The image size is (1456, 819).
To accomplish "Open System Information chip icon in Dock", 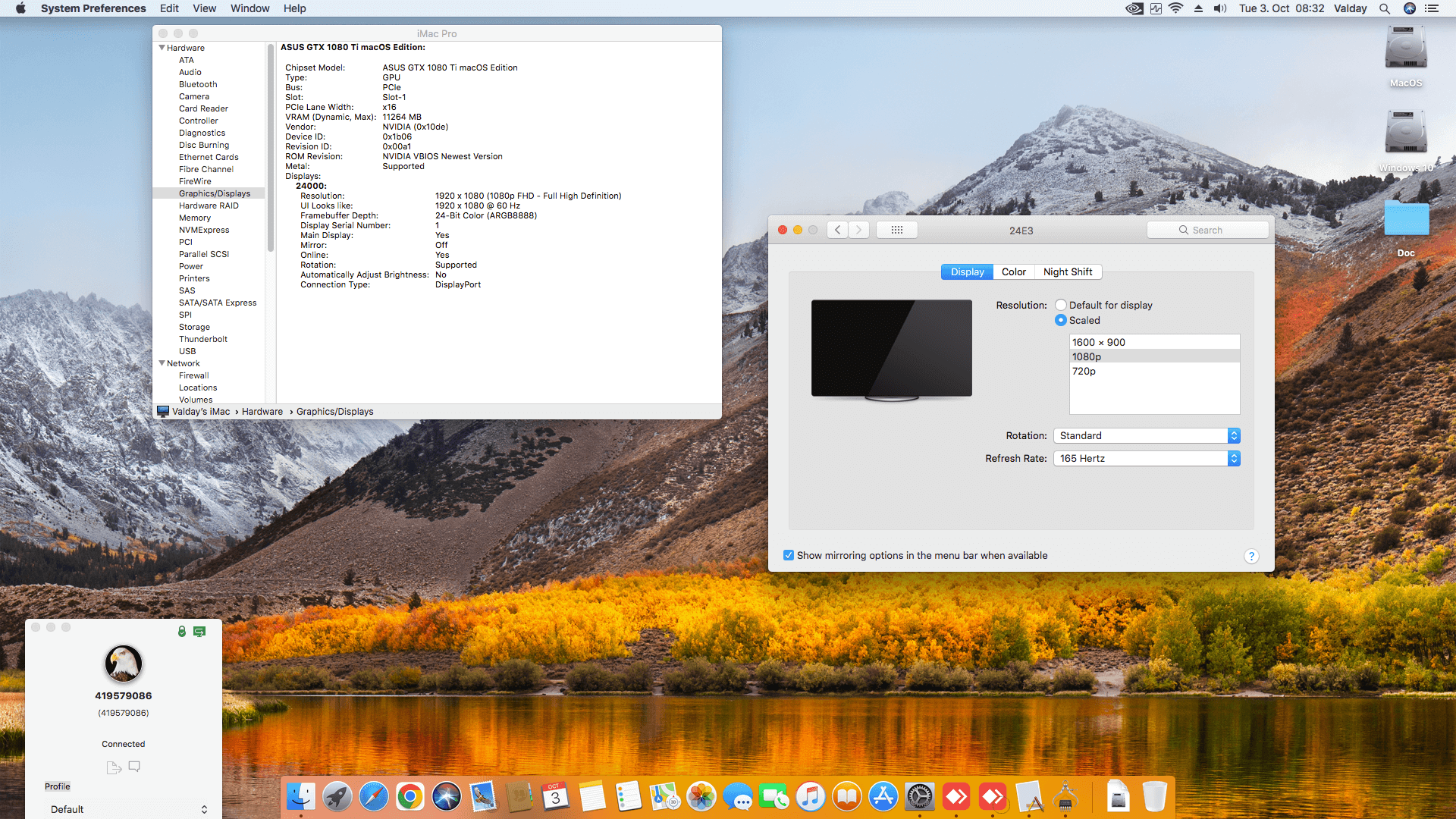I will click(1065, 797).
